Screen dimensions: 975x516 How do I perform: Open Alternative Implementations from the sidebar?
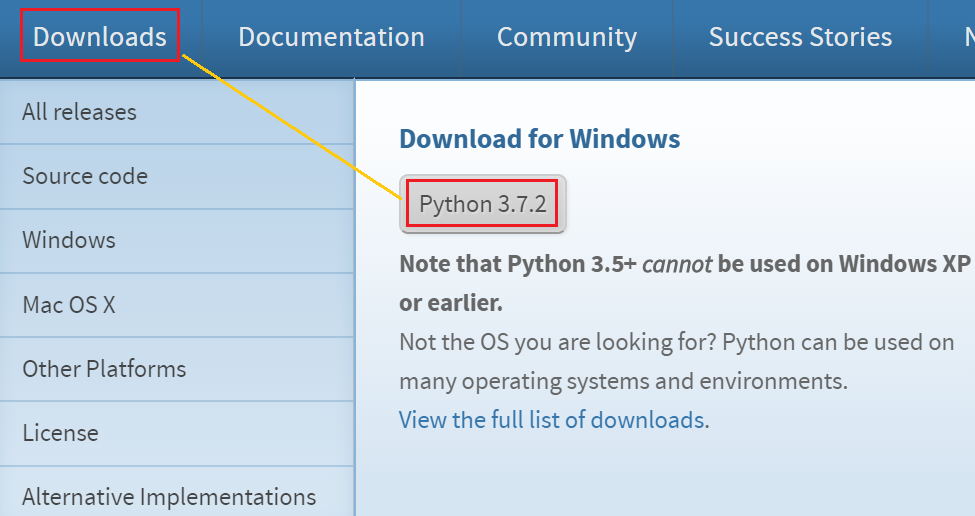[169, 496]
